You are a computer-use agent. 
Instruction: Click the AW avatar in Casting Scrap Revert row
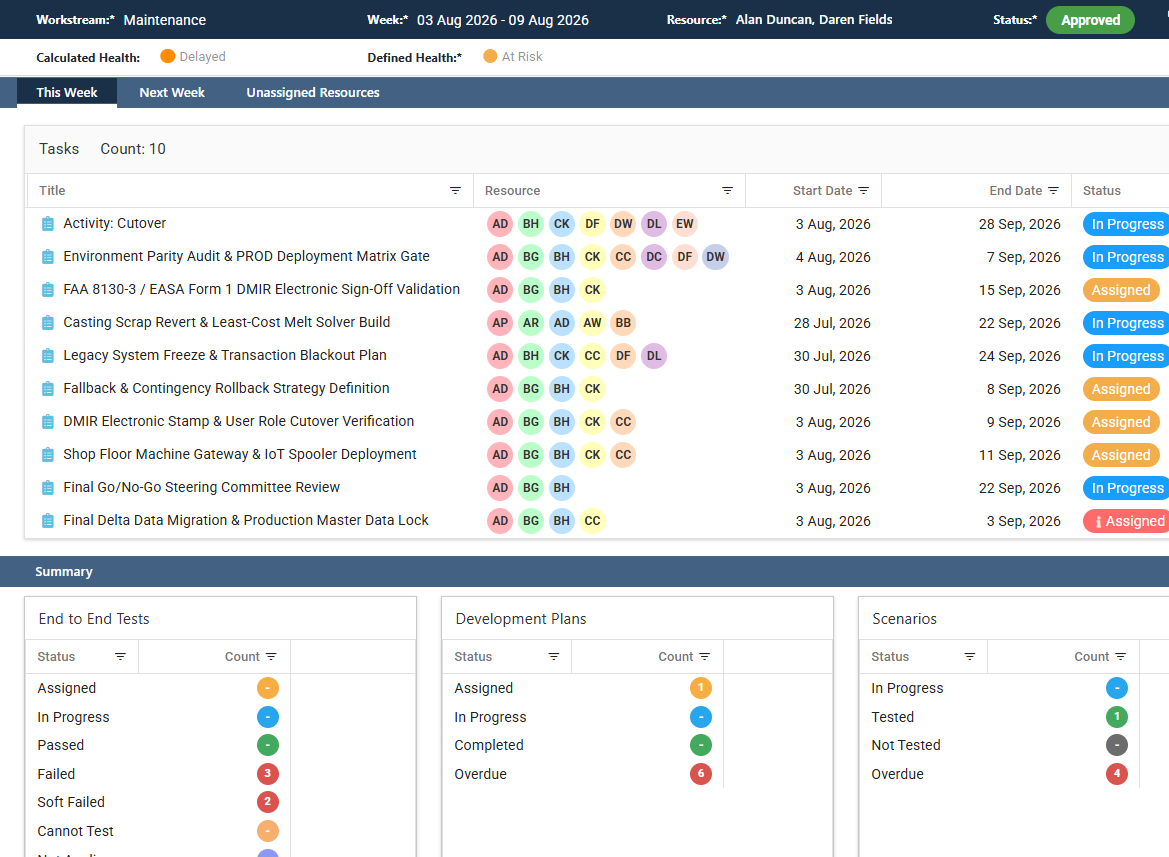coord(593,323)
